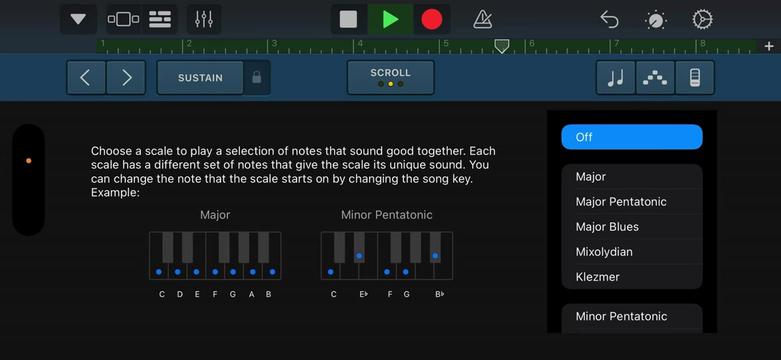Choose the Minor Pentatonic scale
The width and height of the screenshot is (781, 360).
pyautogui.click(x=632, y=316)
